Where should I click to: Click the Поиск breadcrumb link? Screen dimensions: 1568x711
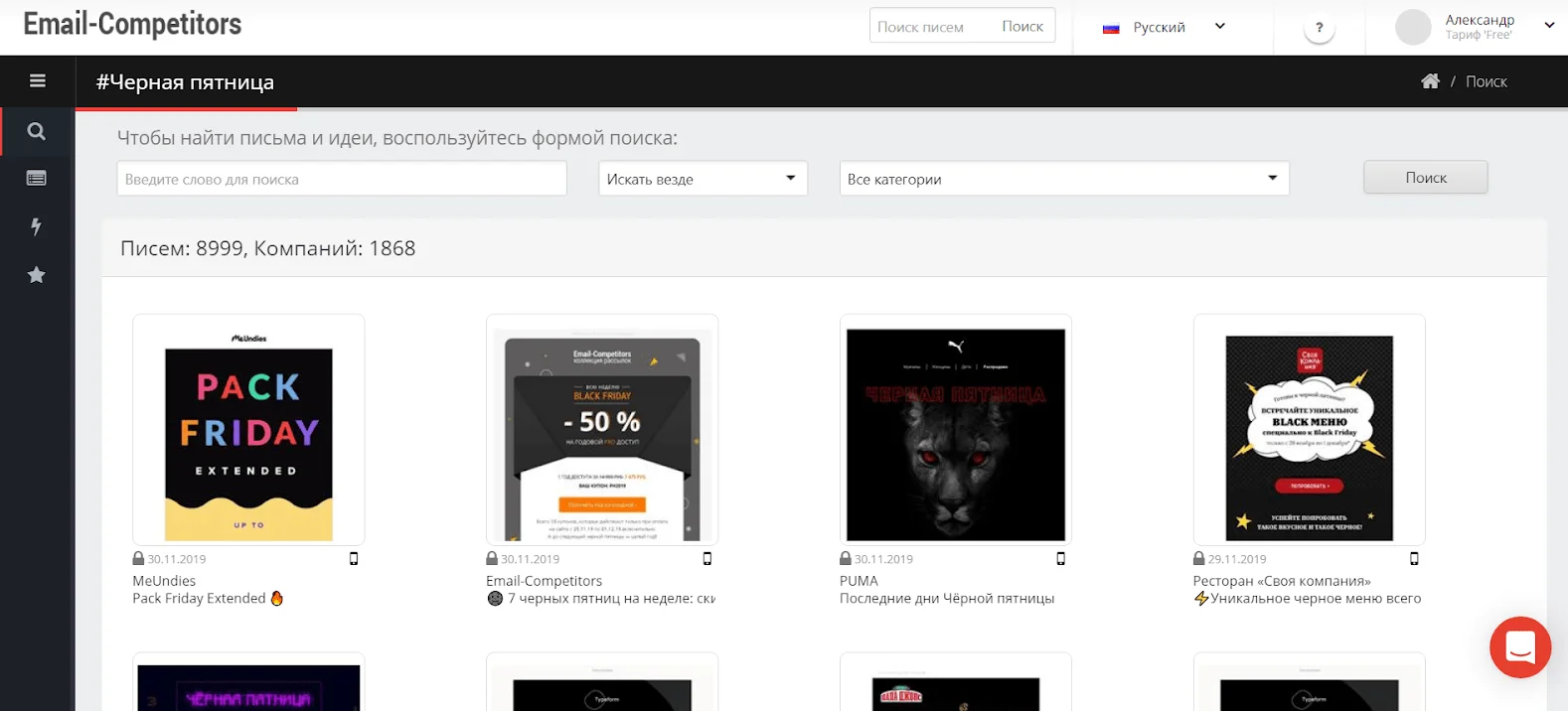(x=1487, y=81)
